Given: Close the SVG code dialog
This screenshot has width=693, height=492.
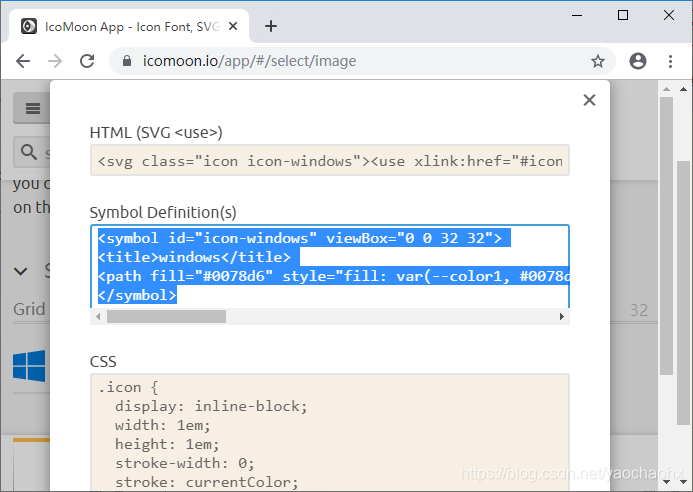Looking at the screenshot, I should click(x=589, y=100).
